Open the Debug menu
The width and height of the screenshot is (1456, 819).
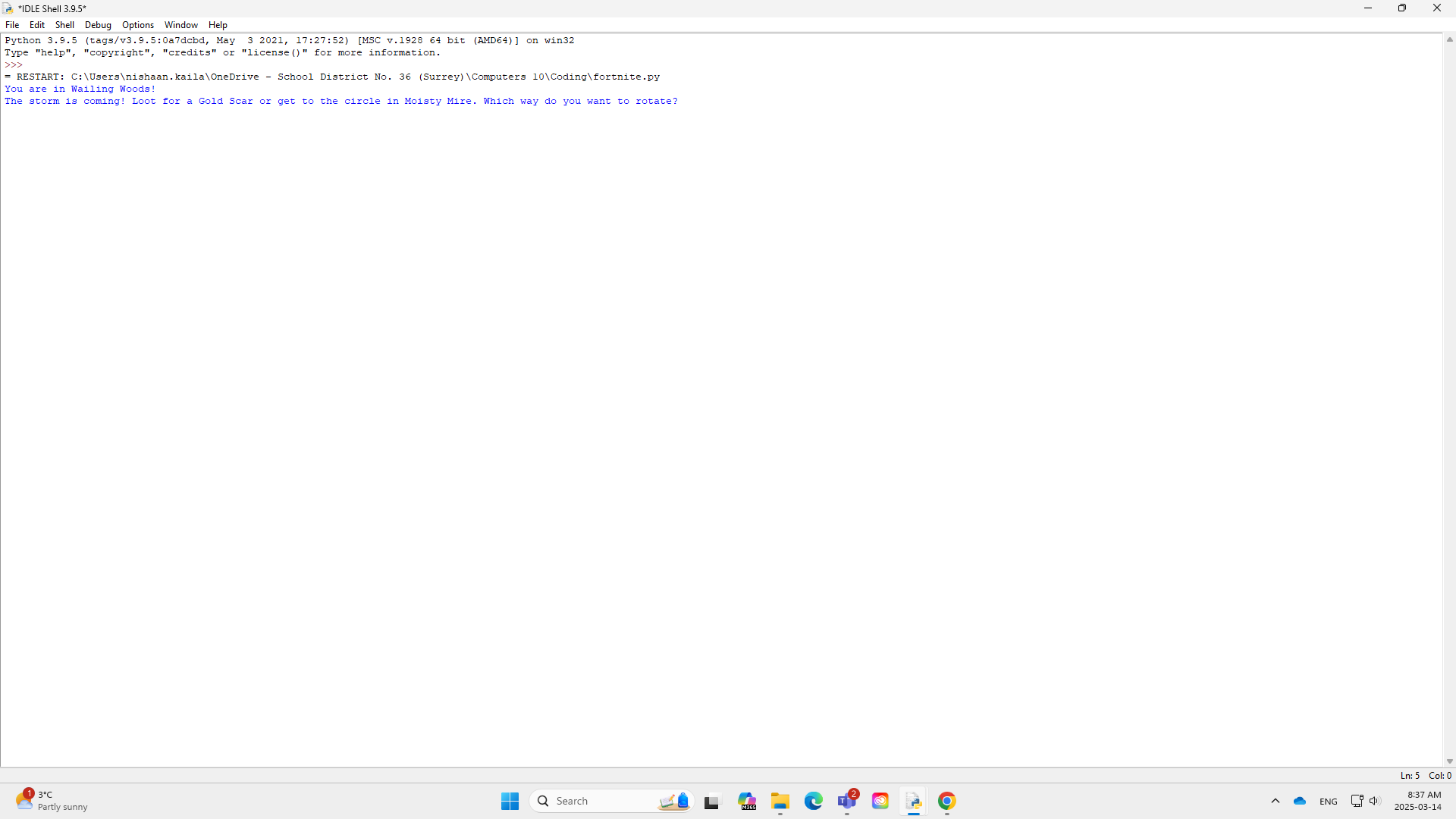click(98, 25)
